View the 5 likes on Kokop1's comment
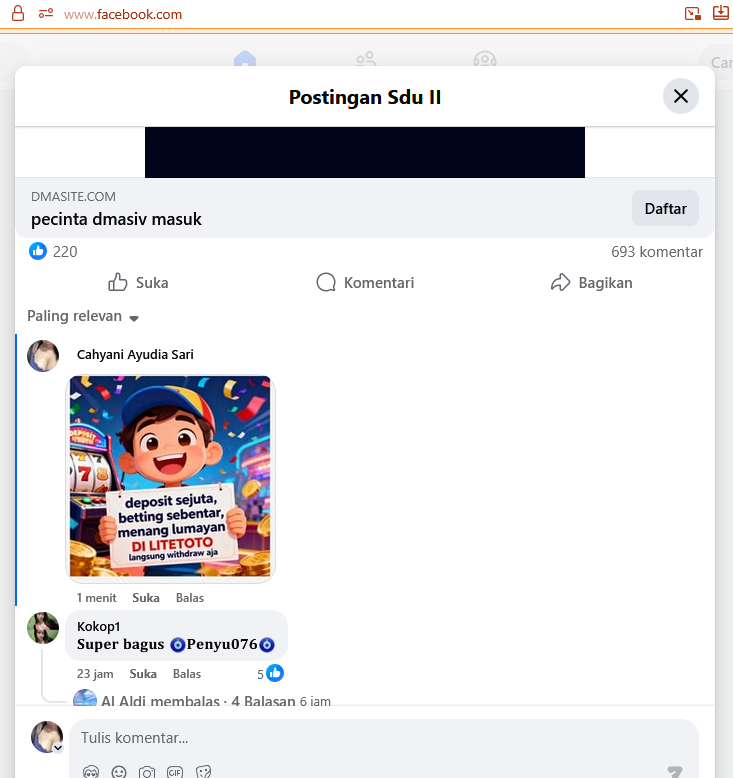 (270, 674)
